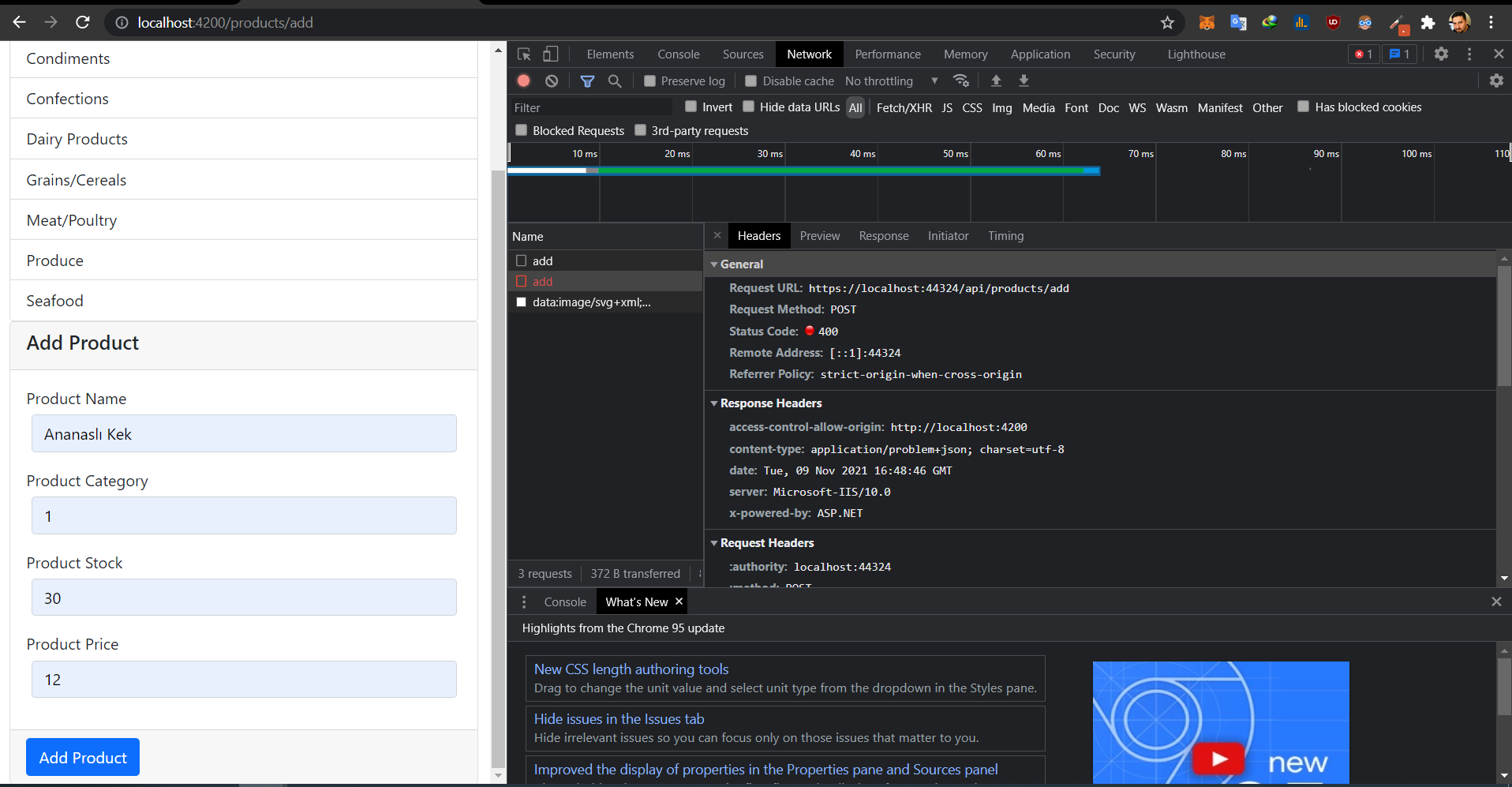Select the data:image/svg+xml request

(x=605, y=302)
